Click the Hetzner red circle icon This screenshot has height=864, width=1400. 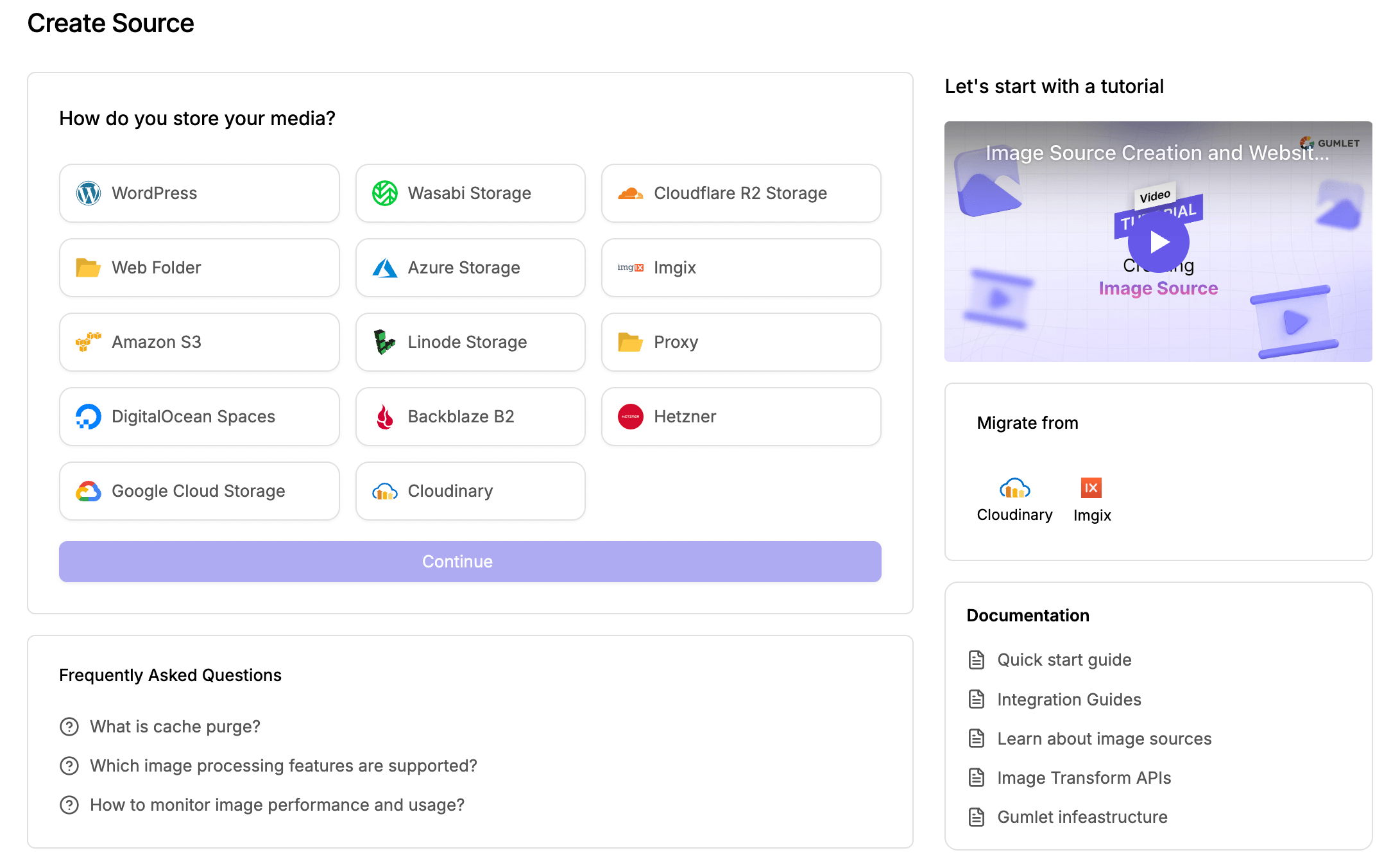[x=631, y=417]
